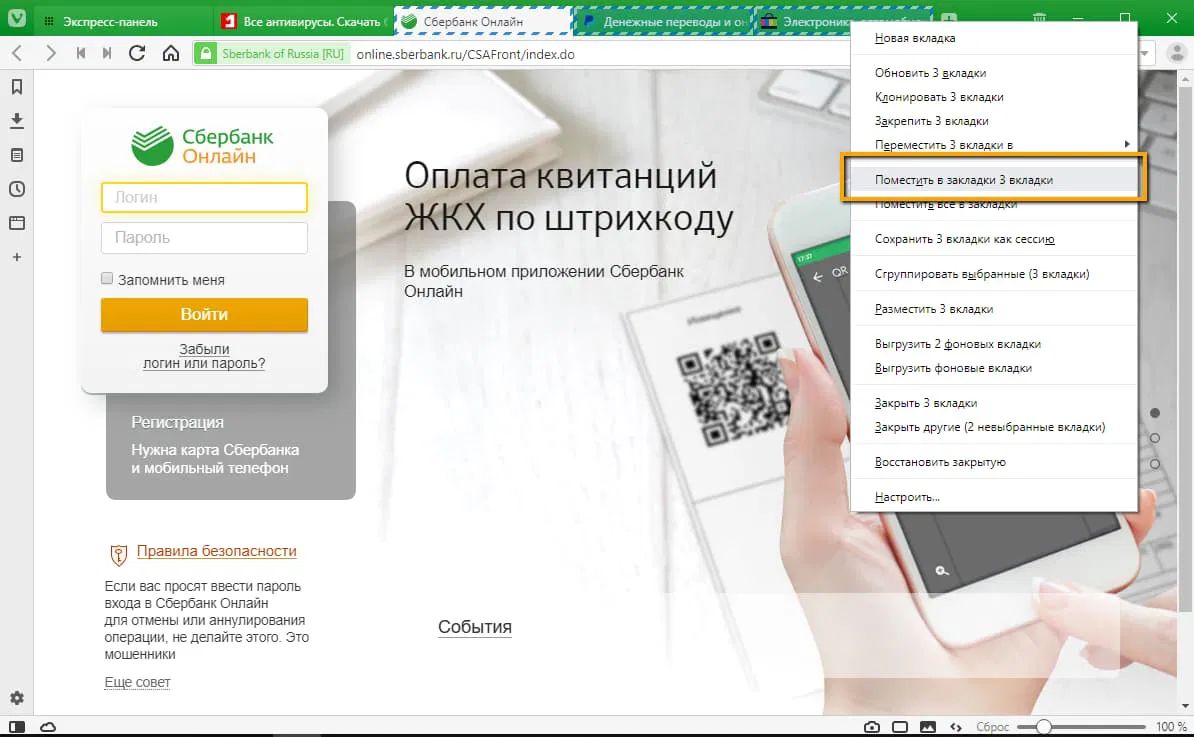This screenshot has height=737, width=1194.
Task: Open Забыли логин или пароль link
Action: click(x=204, y=356)
